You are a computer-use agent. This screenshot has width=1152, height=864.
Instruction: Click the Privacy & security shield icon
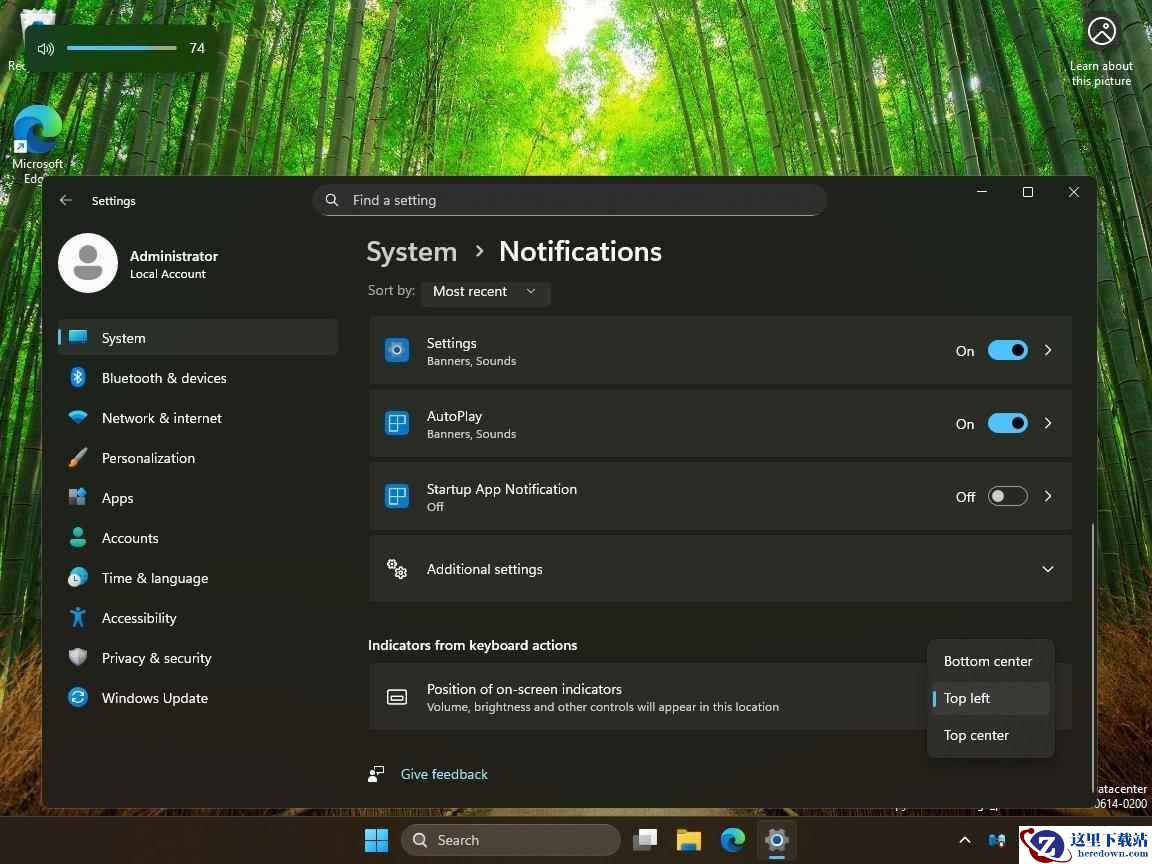coord(78,658)
